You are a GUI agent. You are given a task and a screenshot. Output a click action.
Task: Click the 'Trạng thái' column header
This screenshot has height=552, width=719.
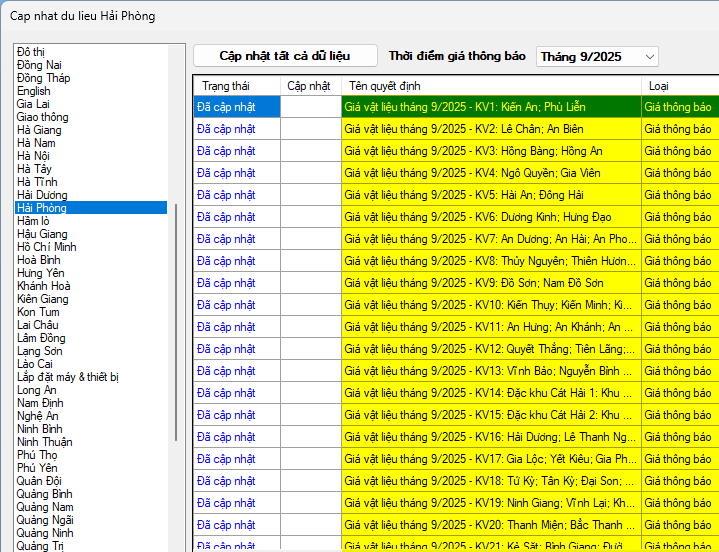click(225, 86)
